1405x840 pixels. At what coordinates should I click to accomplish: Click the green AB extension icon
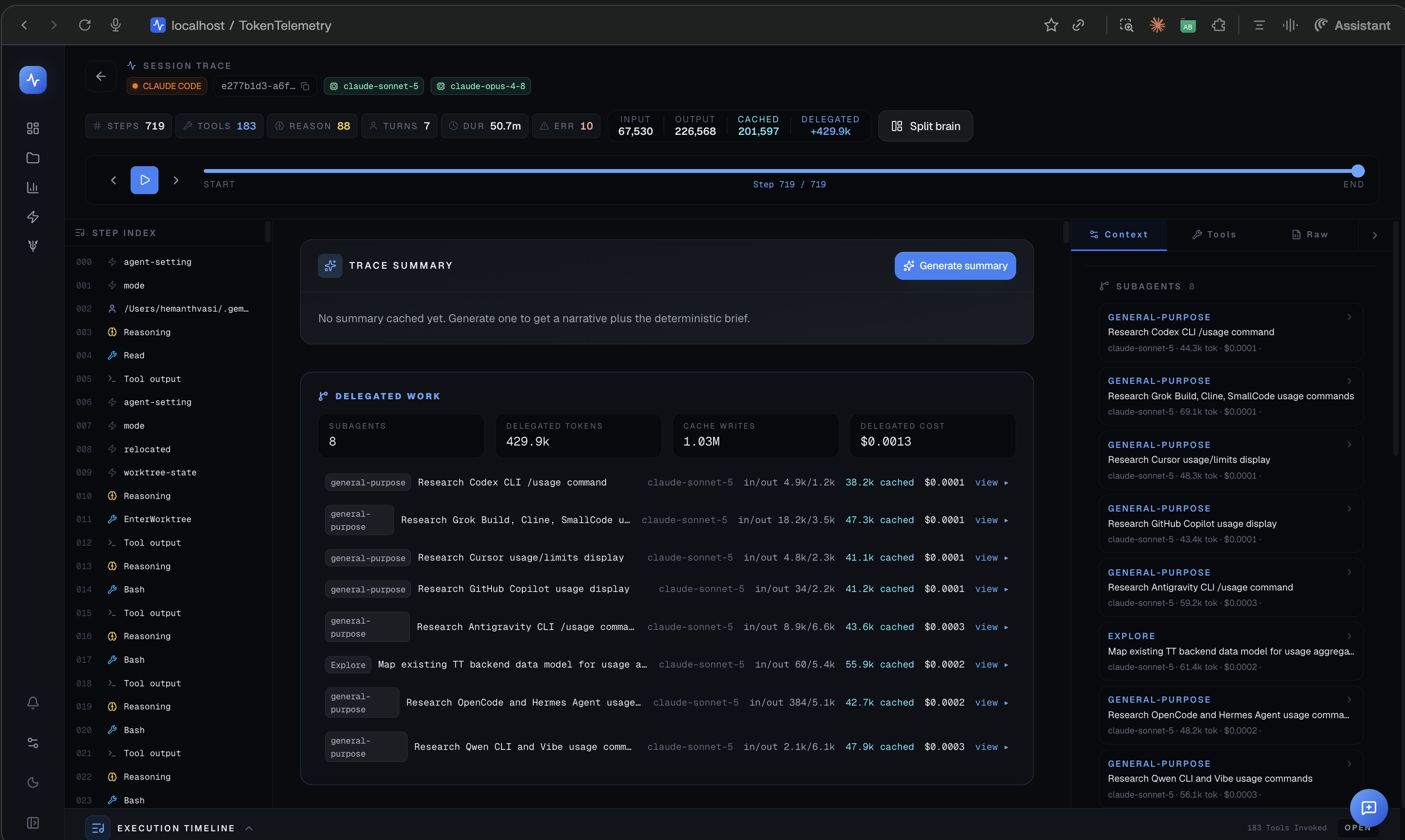1188,26
